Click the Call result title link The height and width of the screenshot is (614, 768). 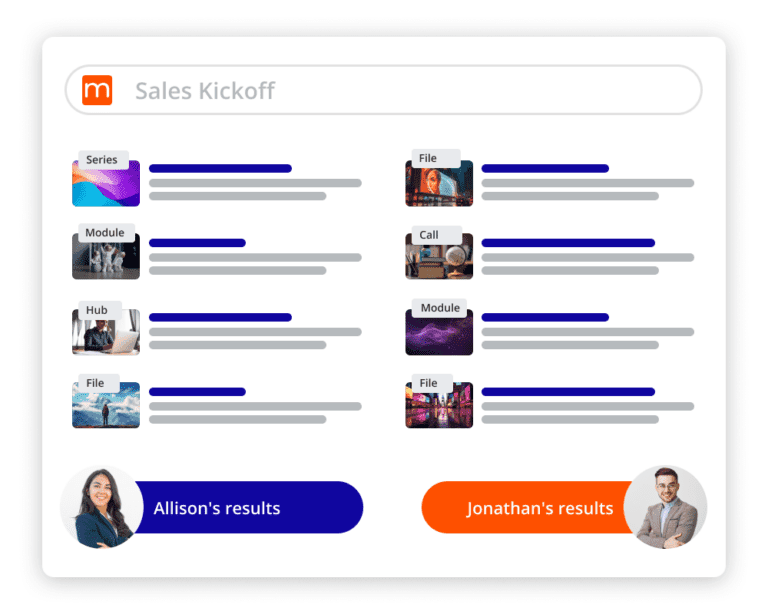(x=567, y=242)
